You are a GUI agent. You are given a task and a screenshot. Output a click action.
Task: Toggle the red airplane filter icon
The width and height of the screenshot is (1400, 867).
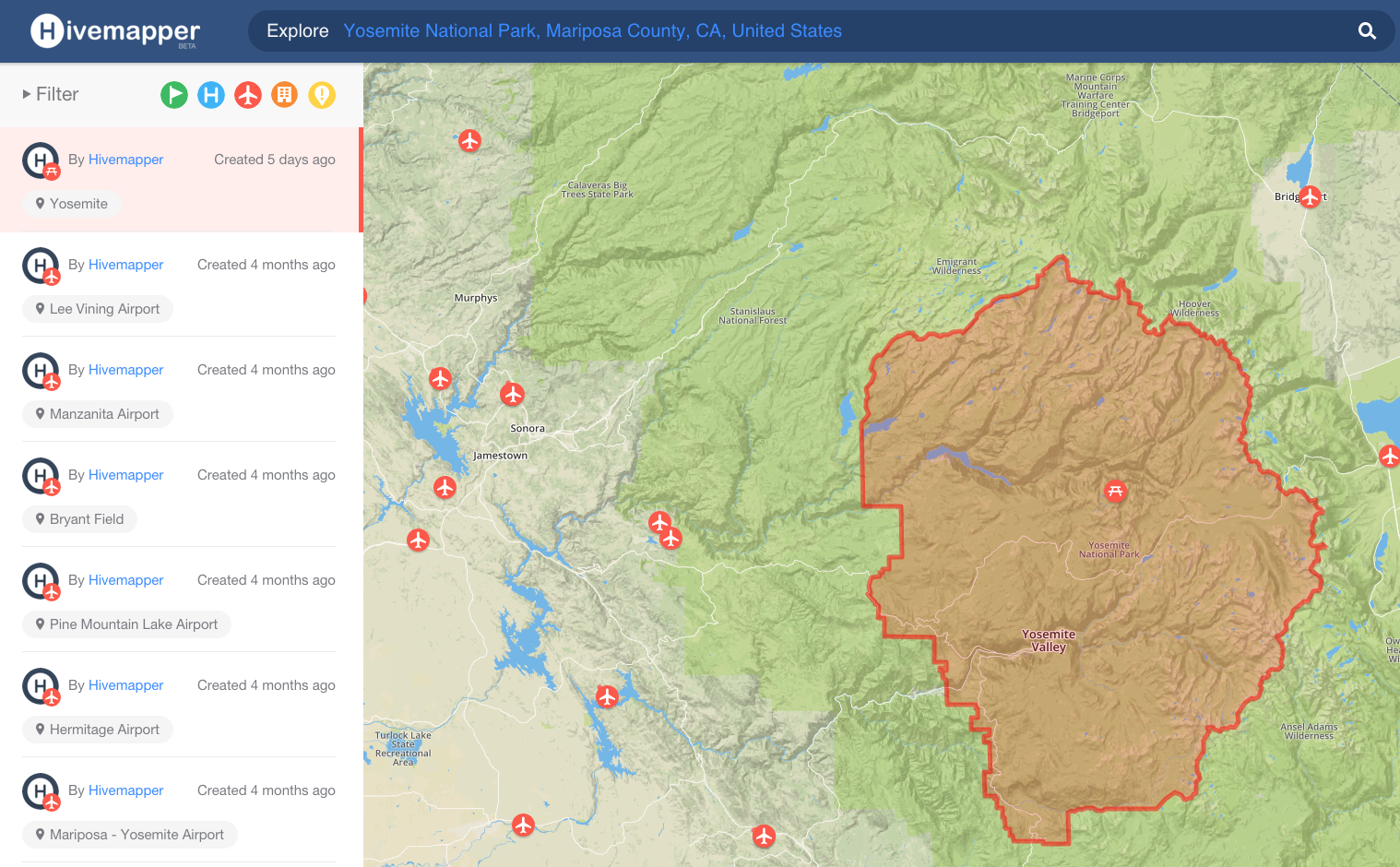[x=248, y=95]
